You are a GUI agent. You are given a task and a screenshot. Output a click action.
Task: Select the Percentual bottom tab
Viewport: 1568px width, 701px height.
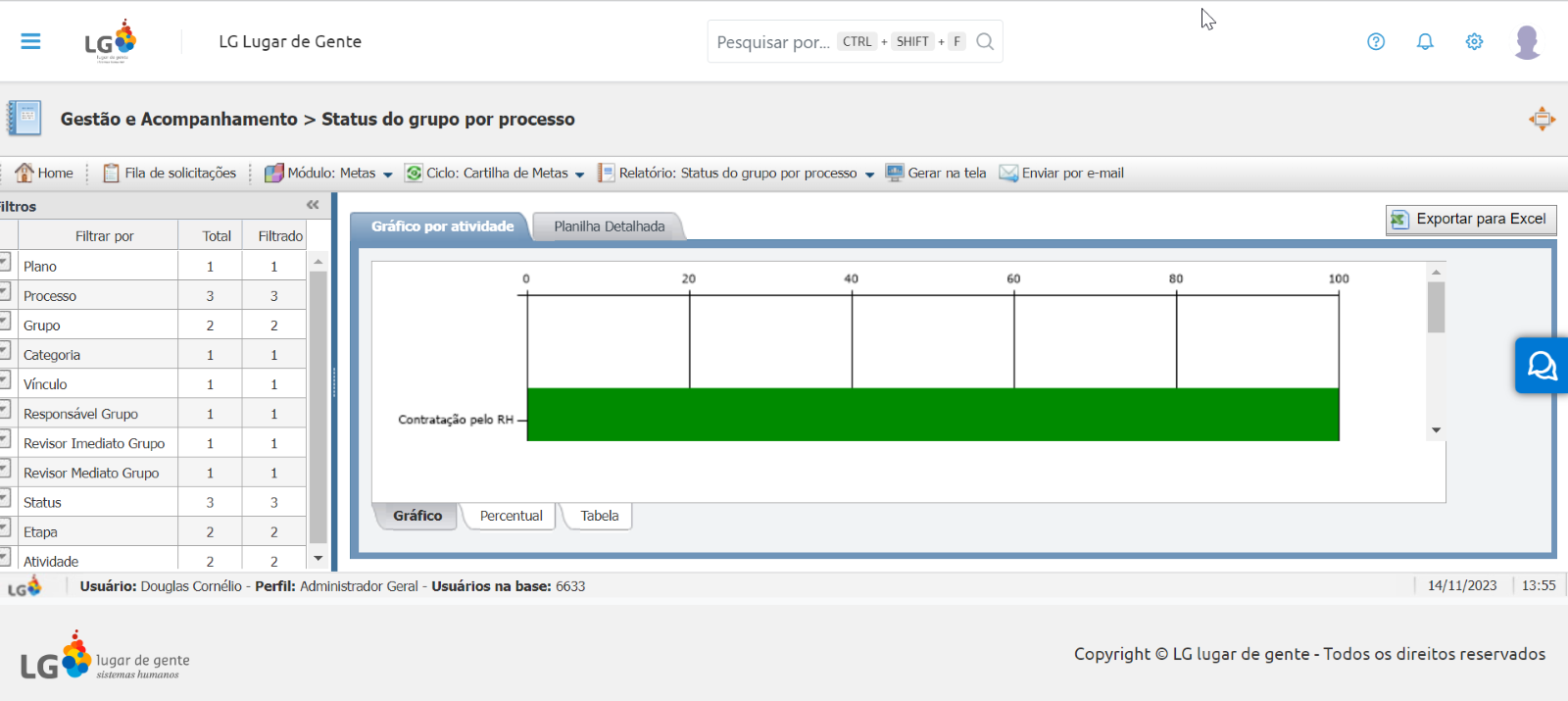coord(511,516)
